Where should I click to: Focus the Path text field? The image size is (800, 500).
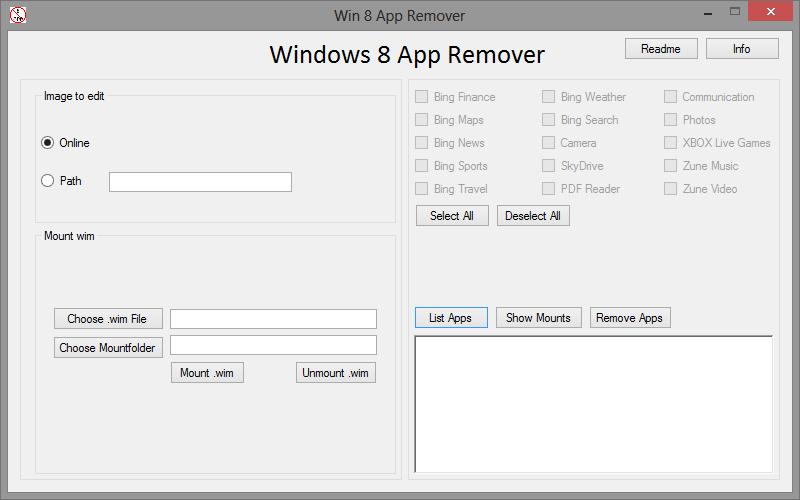(x=201, y=182)
